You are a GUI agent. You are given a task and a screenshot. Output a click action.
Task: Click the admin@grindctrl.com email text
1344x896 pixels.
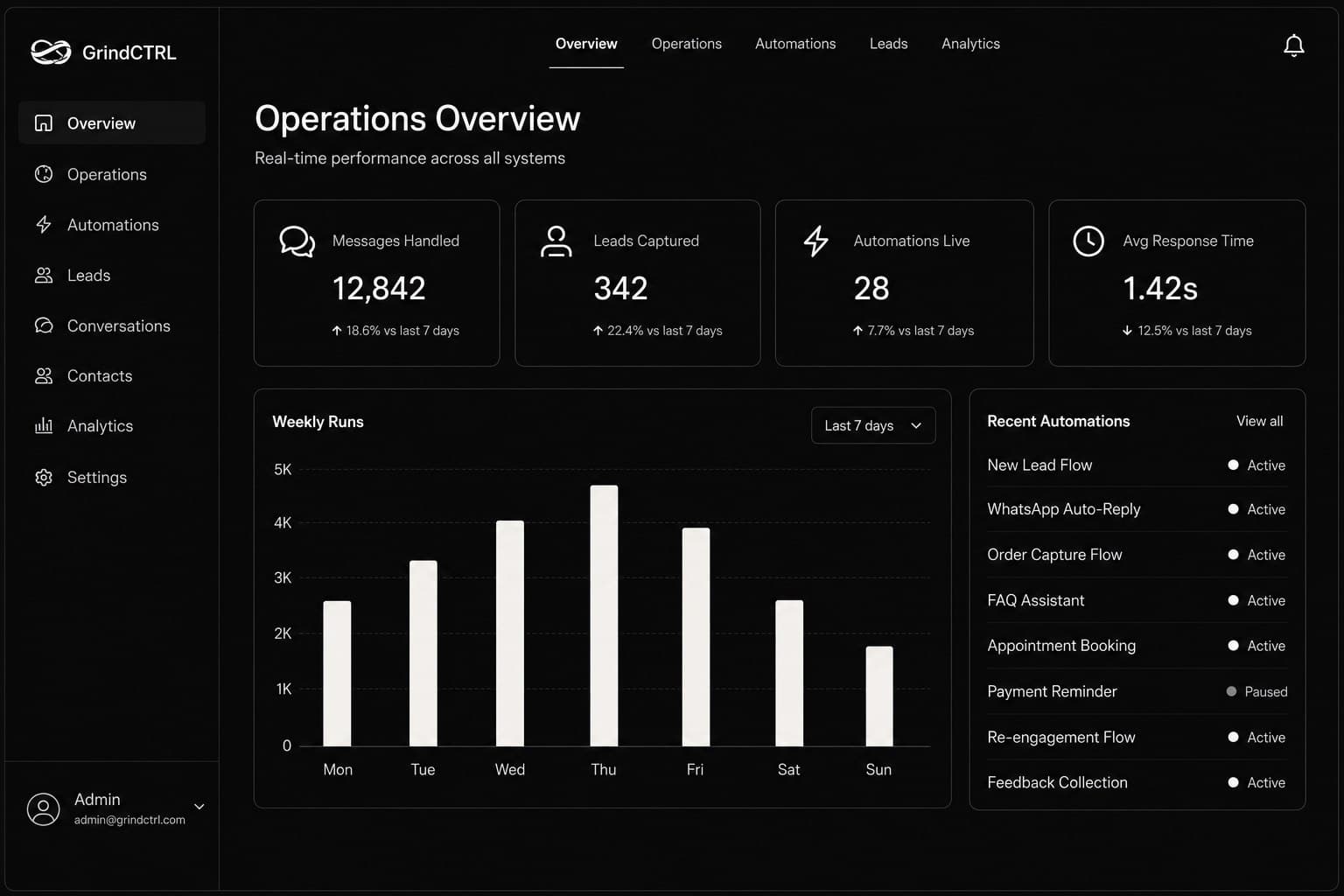[x=129, y=820]
